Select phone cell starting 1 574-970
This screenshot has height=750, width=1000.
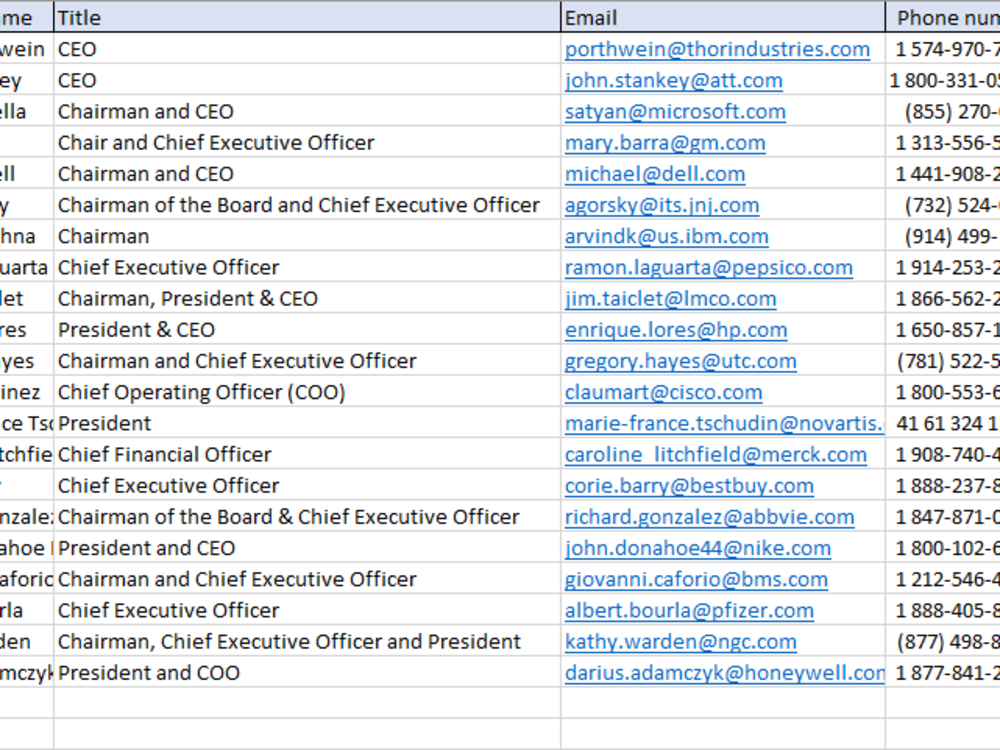(943, 48)
